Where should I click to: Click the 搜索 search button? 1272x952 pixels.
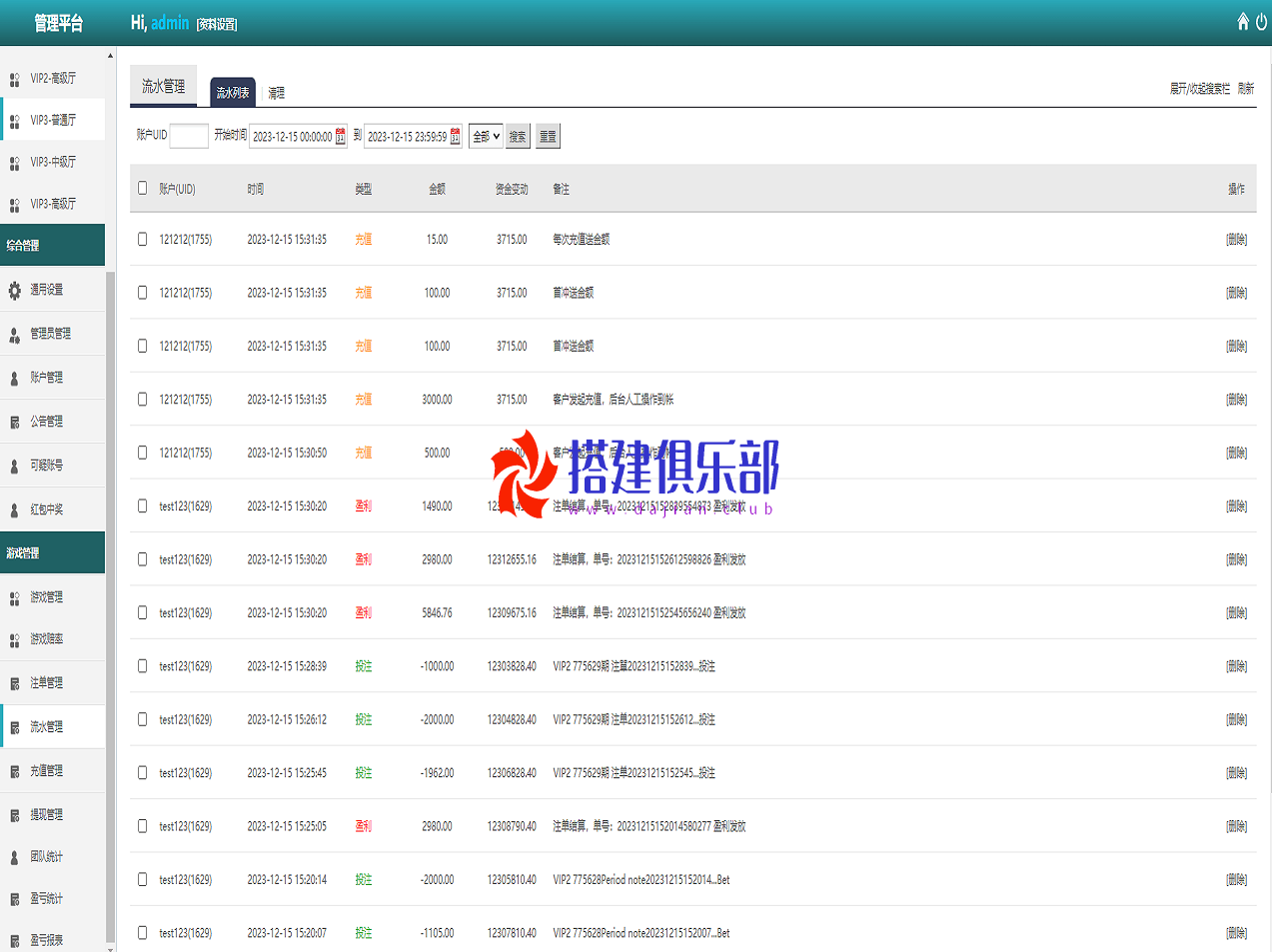pos(518,137)
